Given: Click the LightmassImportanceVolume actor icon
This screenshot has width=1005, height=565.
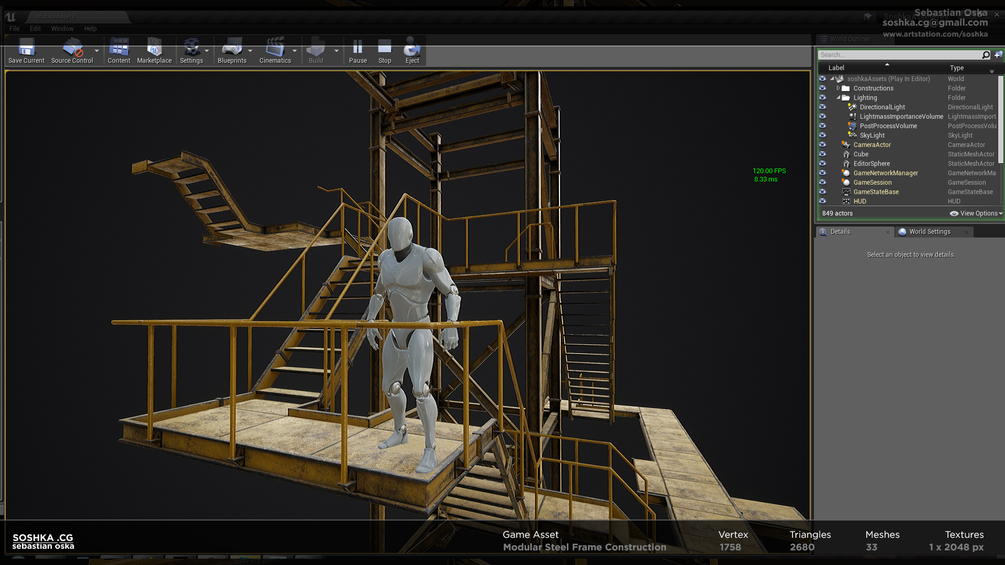Looking at the screenshot, I should click(852, 117).
